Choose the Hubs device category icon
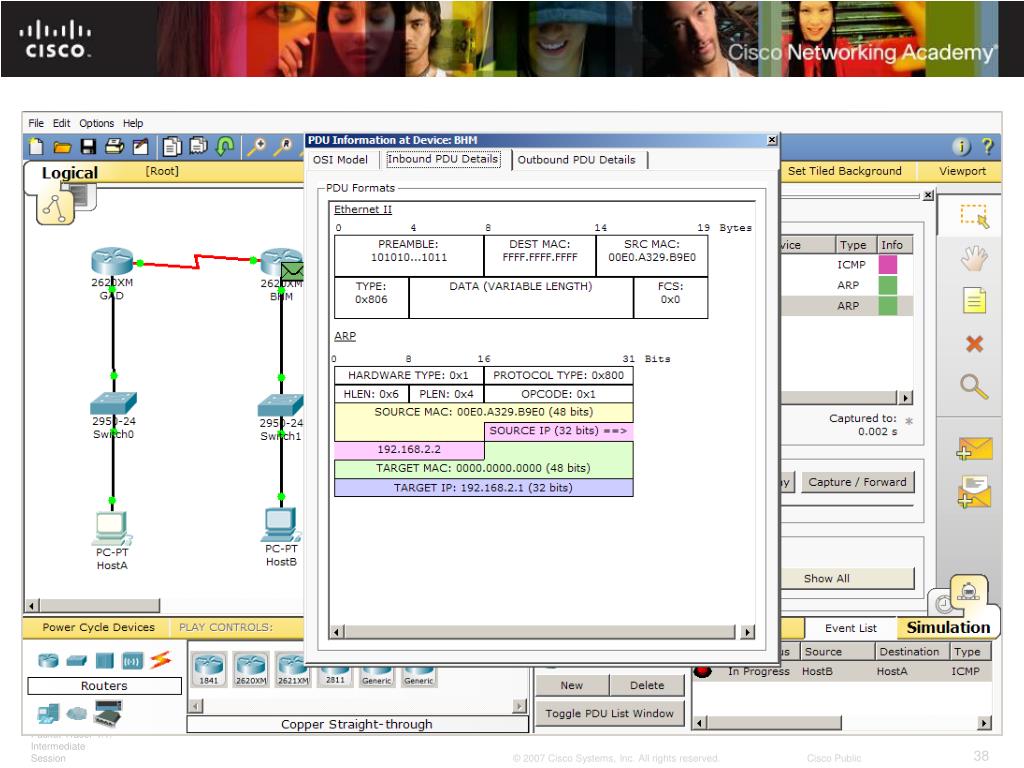1024x768 pixels. point(104,661)
